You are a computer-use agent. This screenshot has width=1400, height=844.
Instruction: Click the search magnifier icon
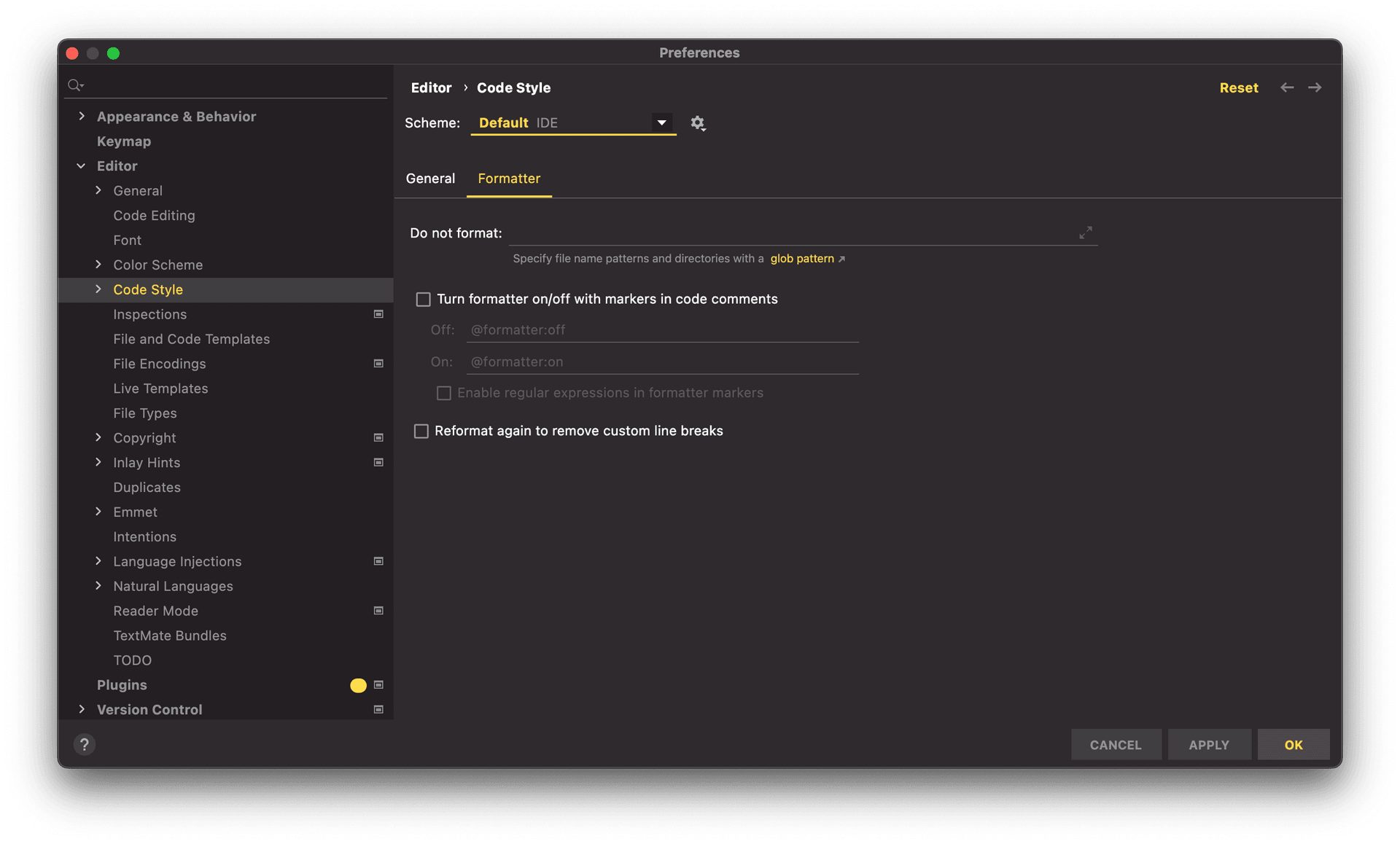point(75,85)
